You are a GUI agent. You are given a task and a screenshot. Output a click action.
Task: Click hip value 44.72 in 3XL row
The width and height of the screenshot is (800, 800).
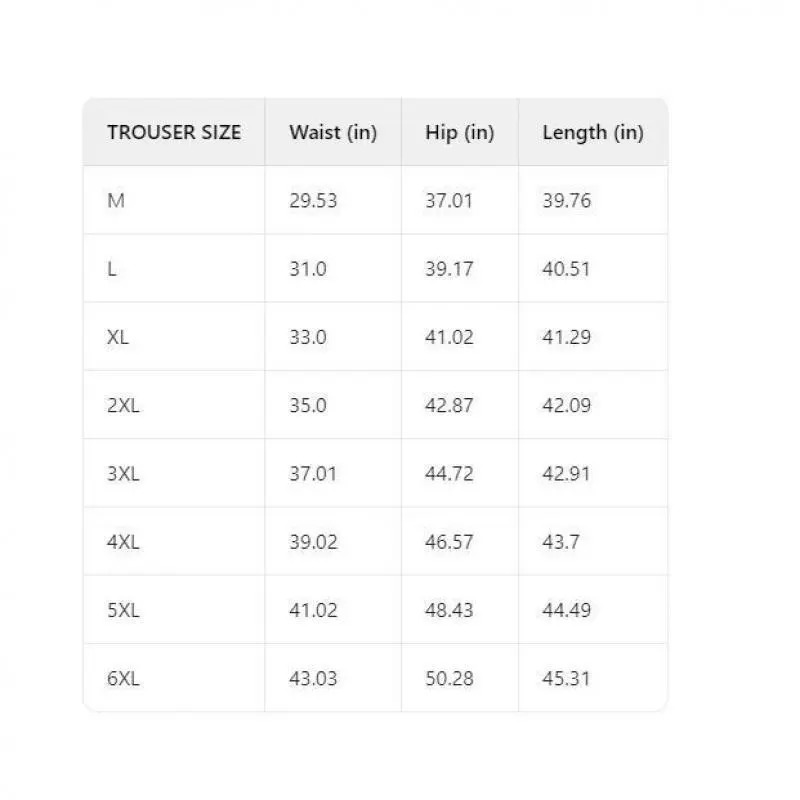click(x=449, y=473)
